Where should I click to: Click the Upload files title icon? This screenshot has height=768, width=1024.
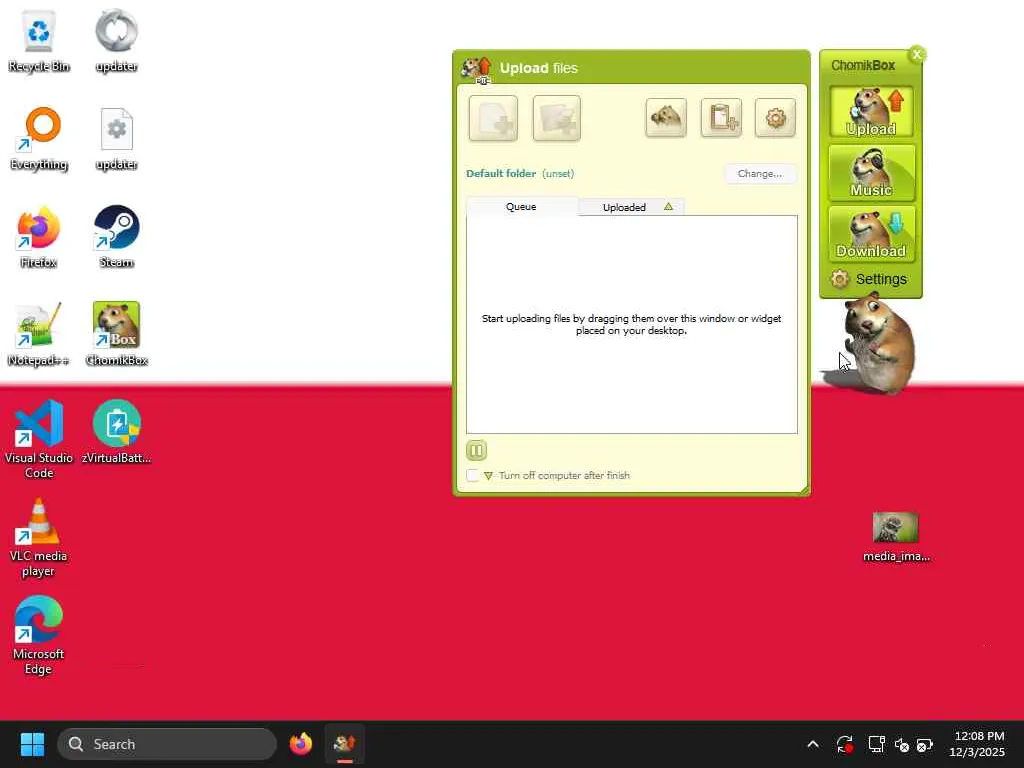pyautogui.click(x=477, y=69)
